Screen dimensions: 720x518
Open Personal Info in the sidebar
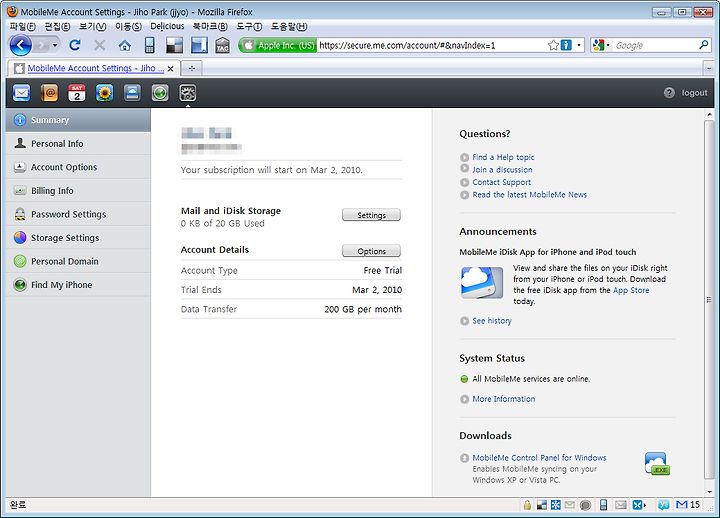(x=78, y=143)
